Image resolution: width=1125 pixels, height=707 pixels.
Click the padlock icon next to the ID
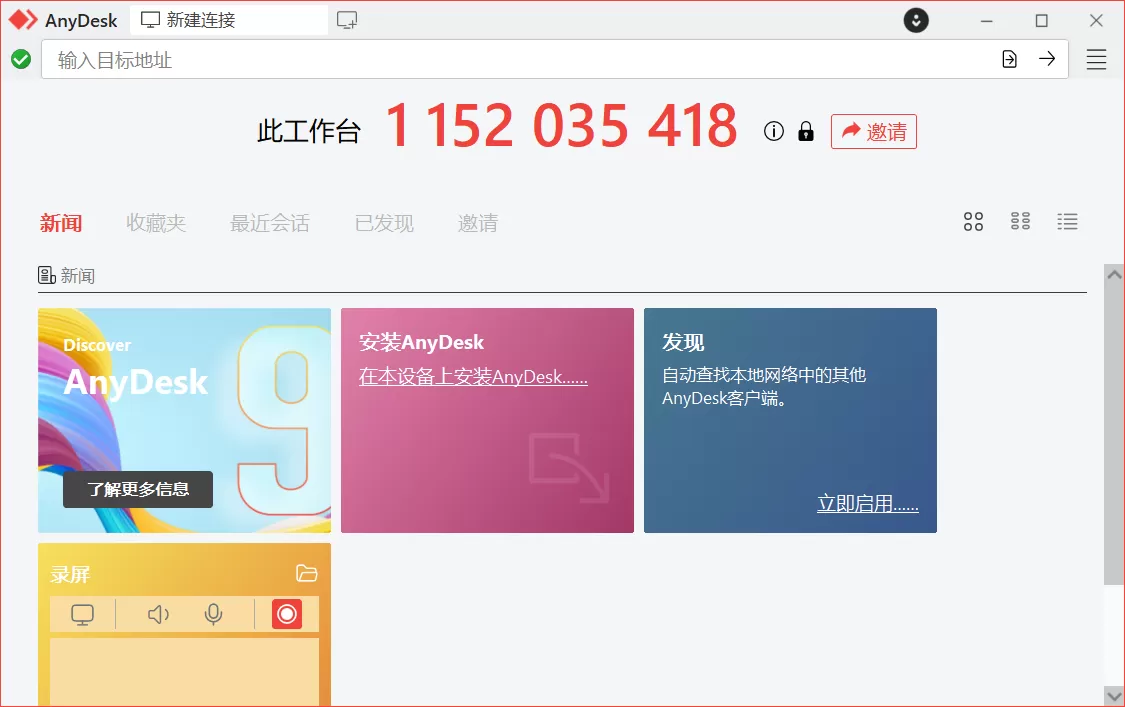(805, 131)
